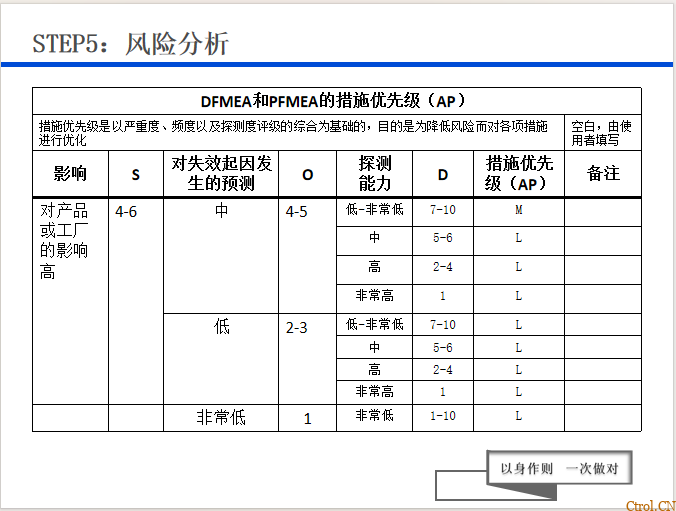Select the priority value 'M'
Viewport: 676px width, 511px height.
(519, 210)
